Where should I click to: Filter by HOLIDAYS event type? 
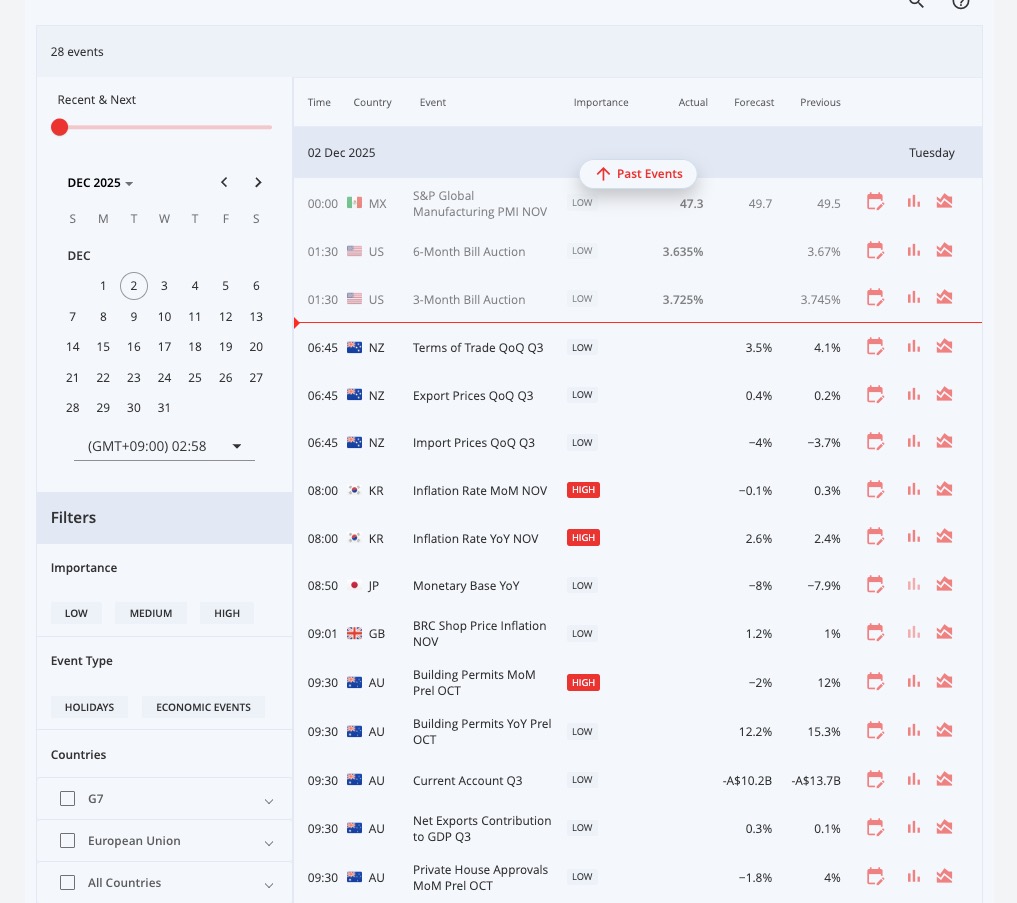(89, 707)
